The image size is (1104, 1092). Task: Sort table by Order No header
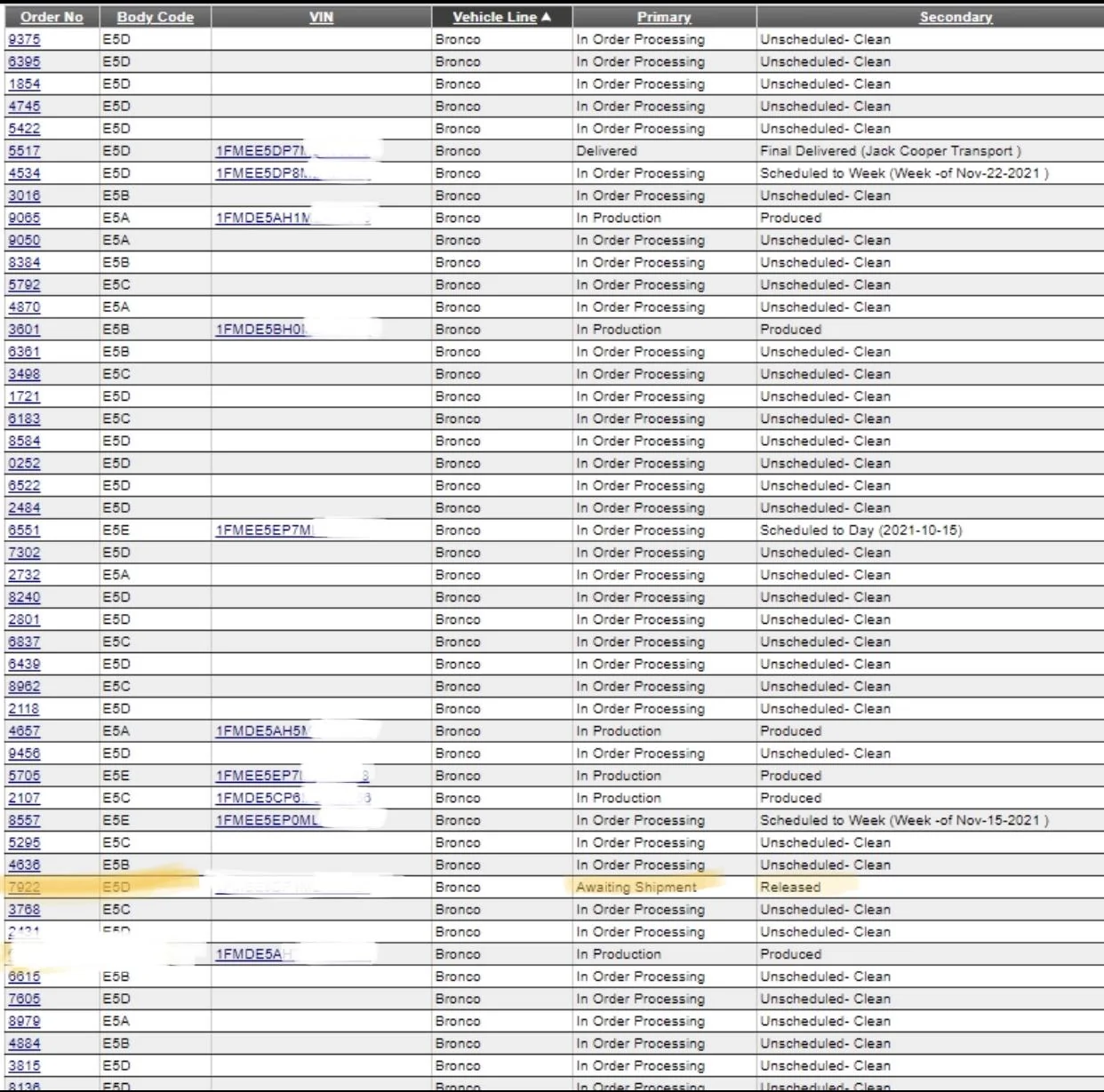pyautogui.click(x=52, y=17)
